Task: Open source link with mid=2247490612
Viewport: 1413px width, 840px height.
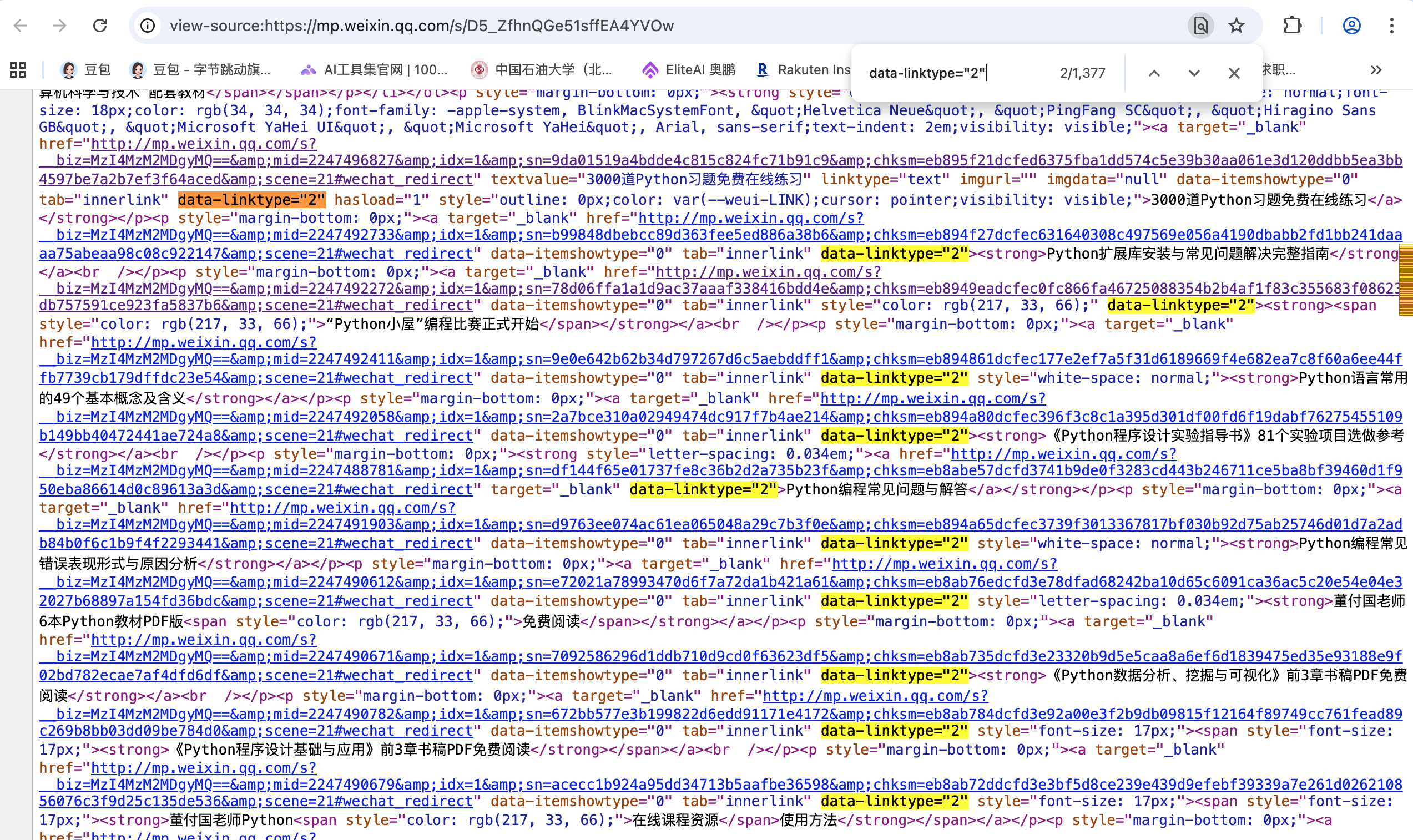Action: (720, 583)
